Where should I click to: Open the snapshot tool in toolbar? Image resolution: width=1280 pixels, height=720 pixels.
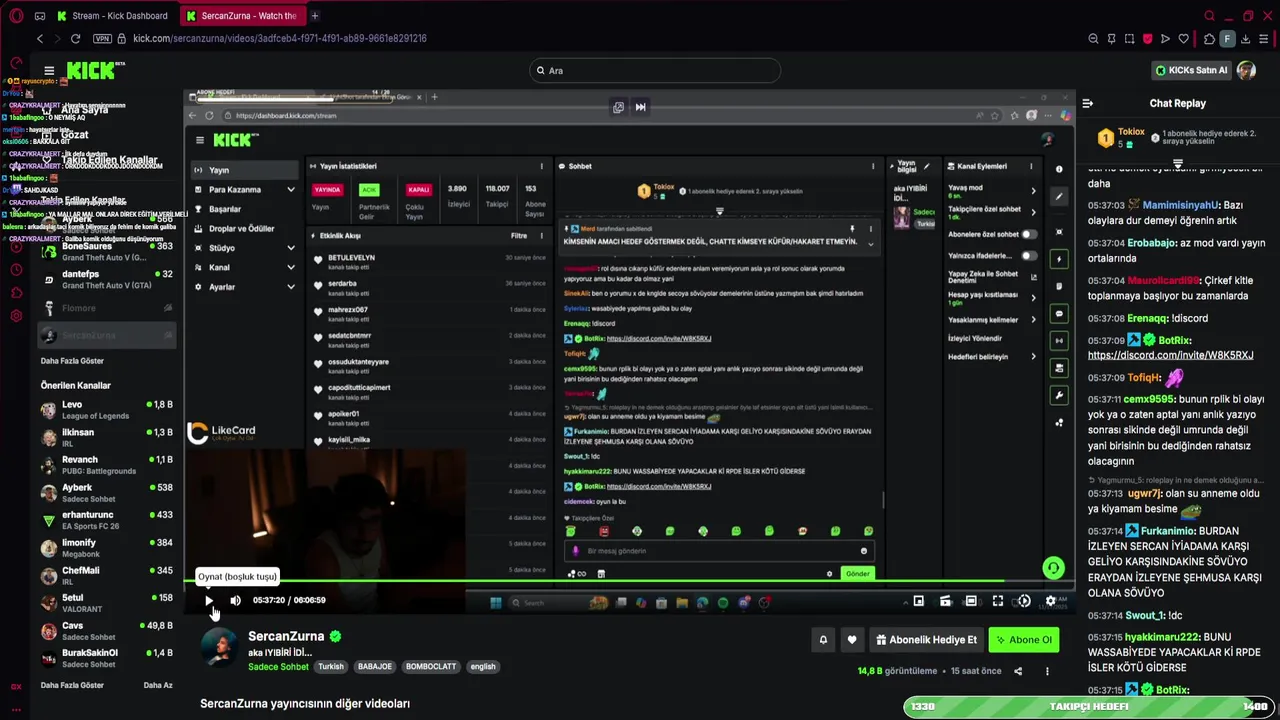click(1129, 39)
